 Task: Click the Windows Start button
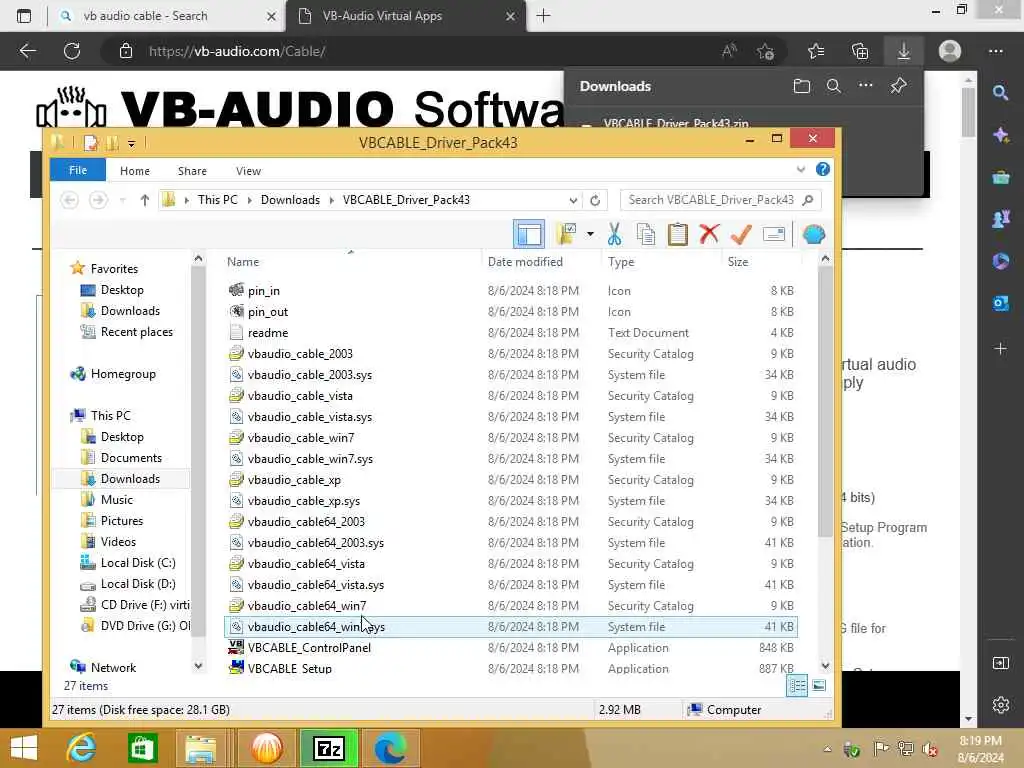pyautogui.click(x=24, y=748)
